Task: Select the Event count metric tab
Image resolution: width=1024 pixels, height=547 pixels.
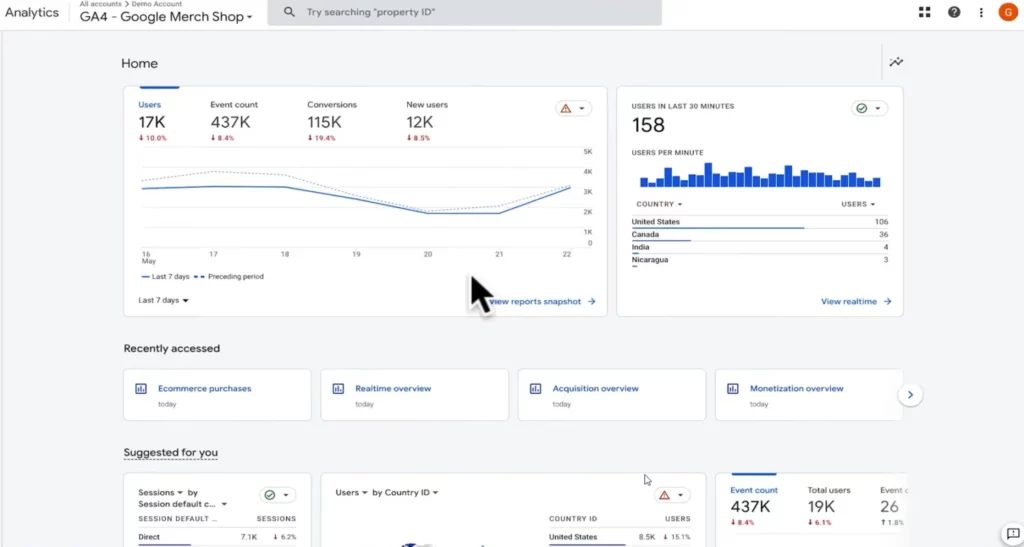Action: point(234,121)
